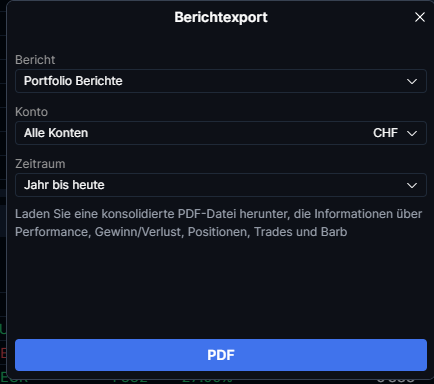Screen dimensions: 434x384
Task: Click the empty middle area of the Zeitraum field
Action: click(253, 185)
